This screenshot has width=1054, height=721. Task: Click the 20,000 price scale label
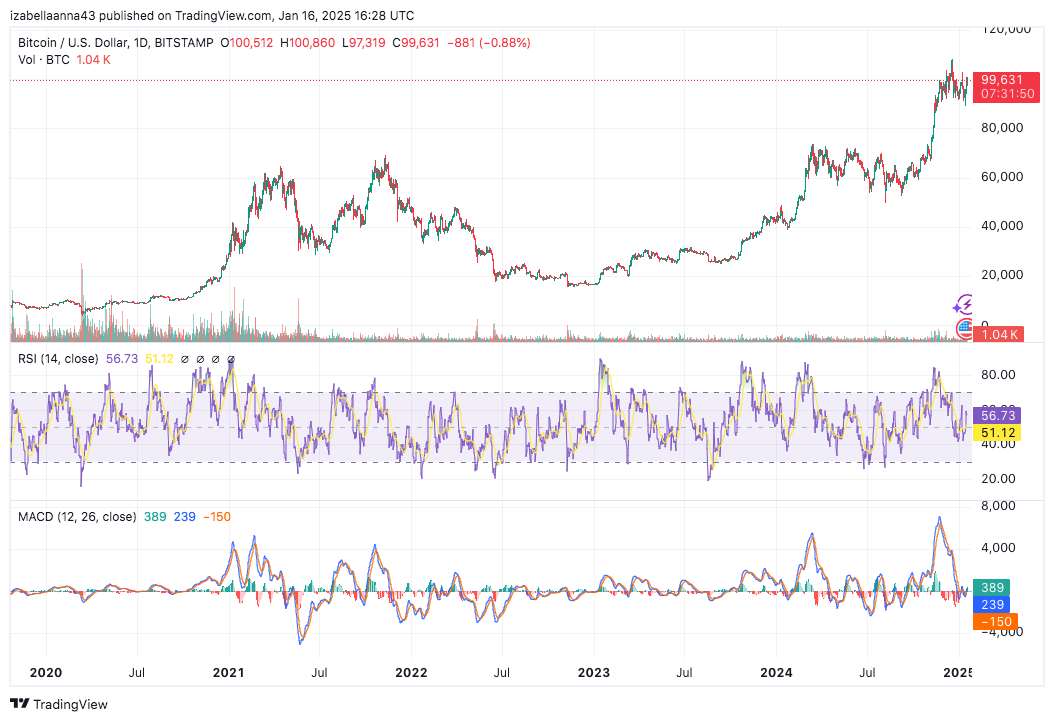click(x=1002, y=275)
